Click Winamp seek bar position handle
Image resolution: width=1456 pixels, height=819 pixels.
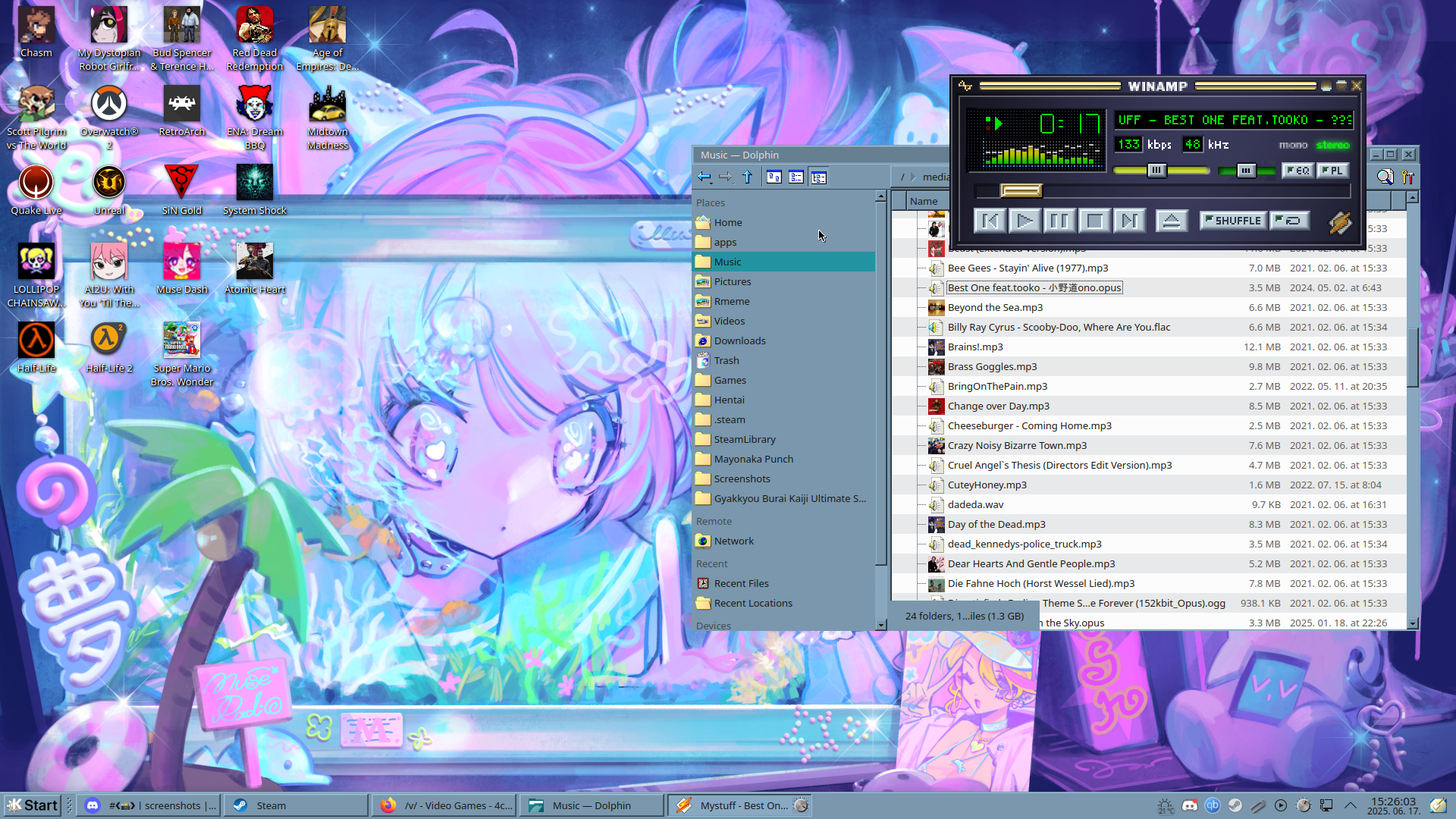click(x=1021, y=190)
